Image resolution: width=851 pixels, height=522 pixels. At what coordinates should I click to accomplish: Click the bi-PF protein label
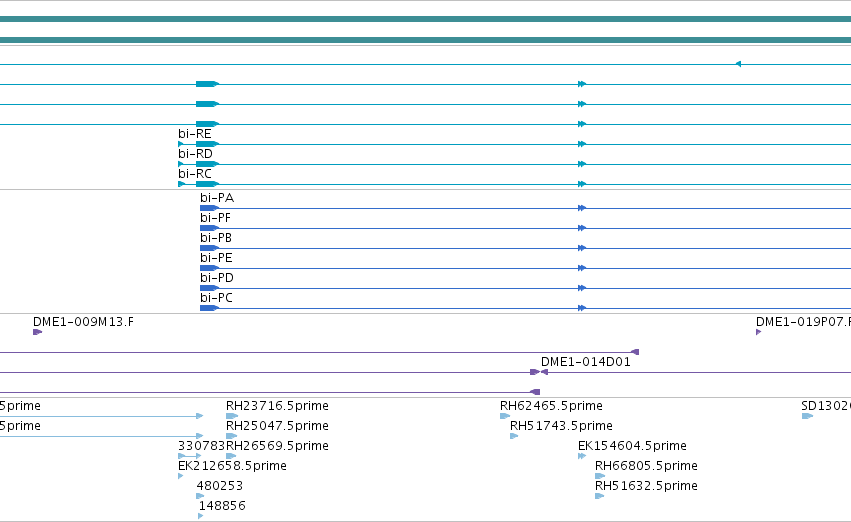click(215, 218)
